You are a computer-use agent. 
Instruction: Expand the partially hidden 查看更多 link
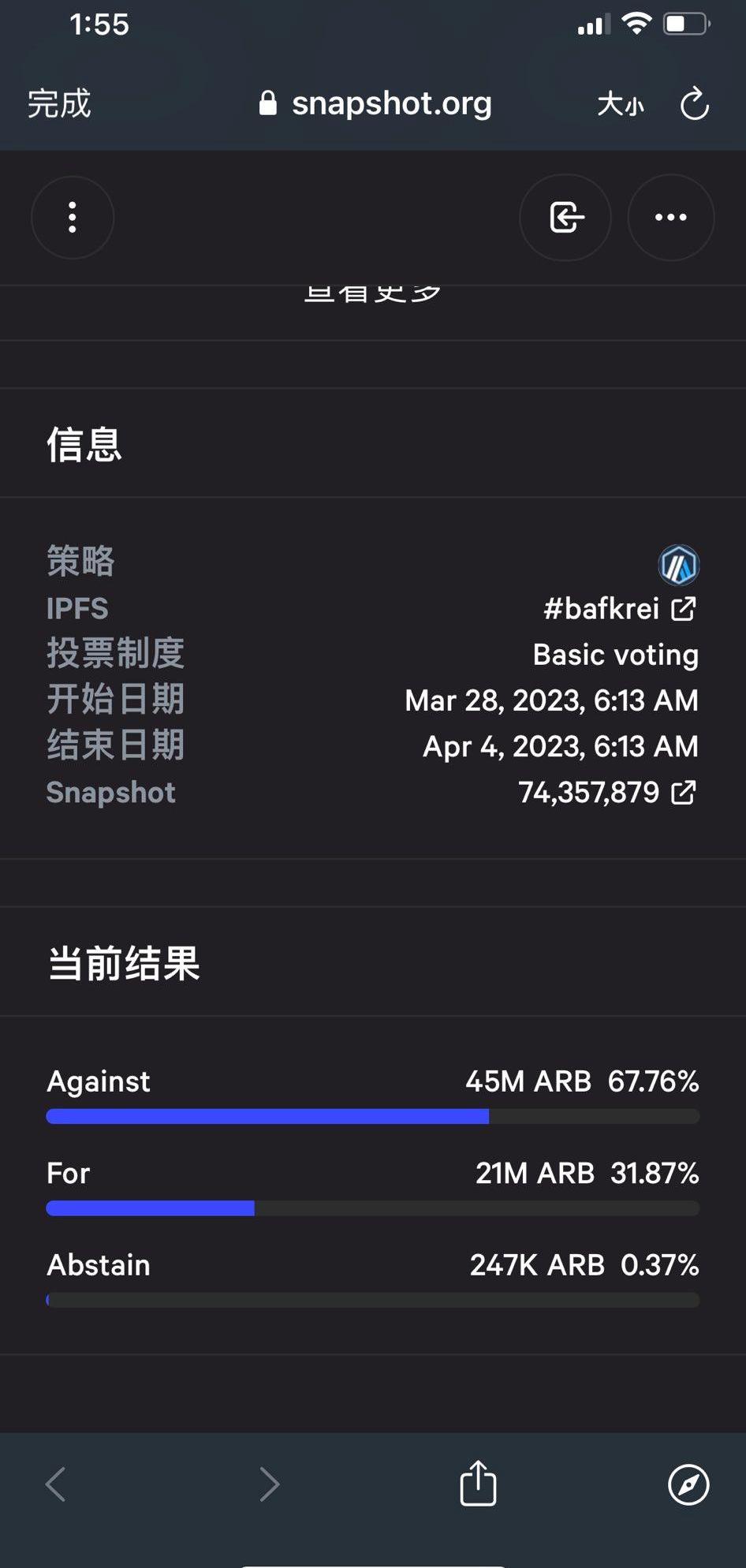click(372, 293)
